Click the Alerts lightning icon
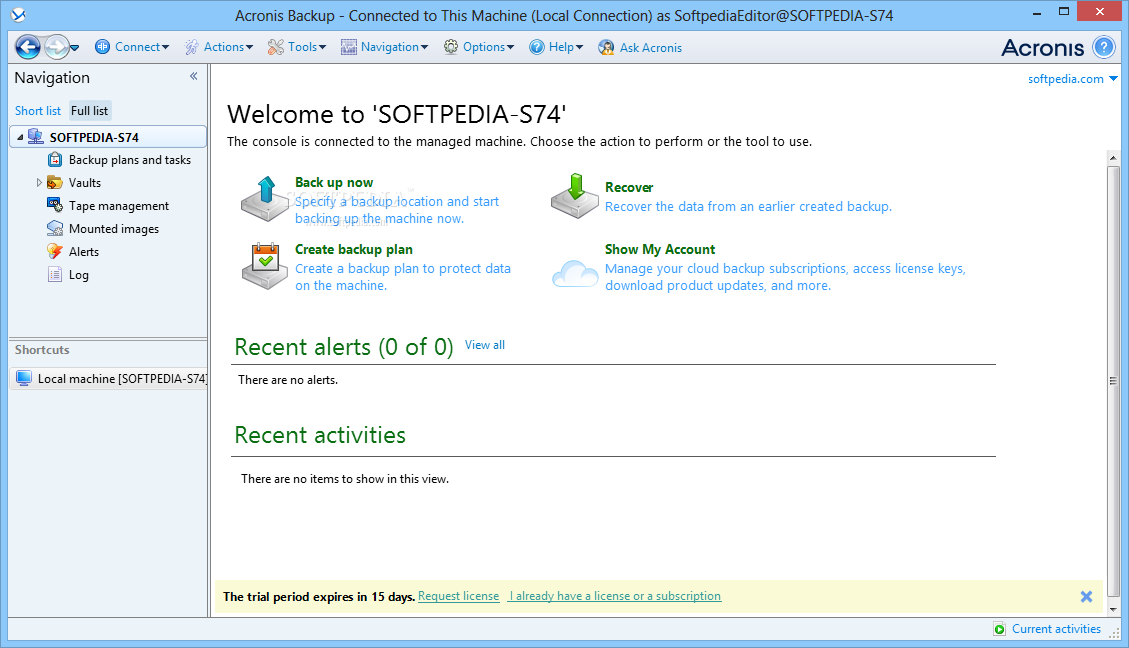Image resolution: width=1129 pixels, height=648 pixels. 55,251
